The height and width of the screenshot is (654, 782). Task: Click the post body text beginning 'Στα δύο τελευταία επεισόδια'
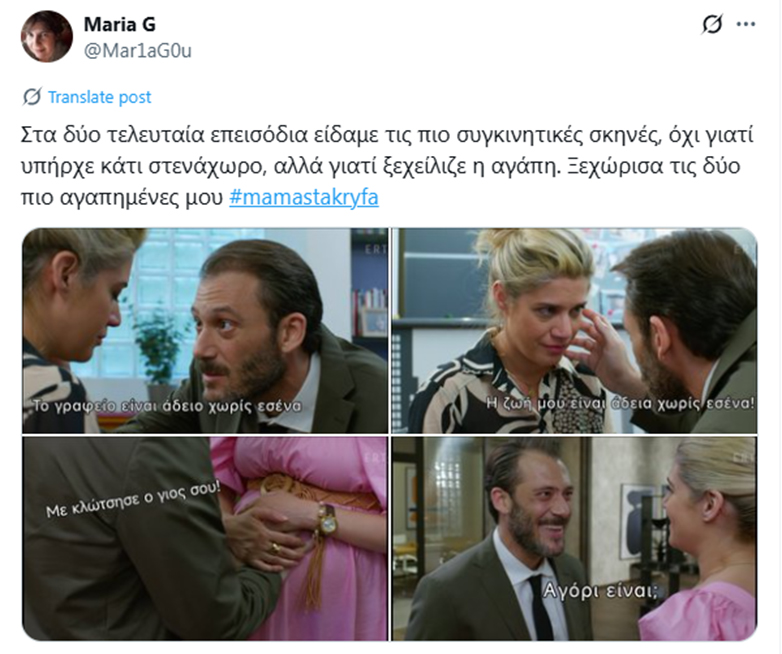387,166
